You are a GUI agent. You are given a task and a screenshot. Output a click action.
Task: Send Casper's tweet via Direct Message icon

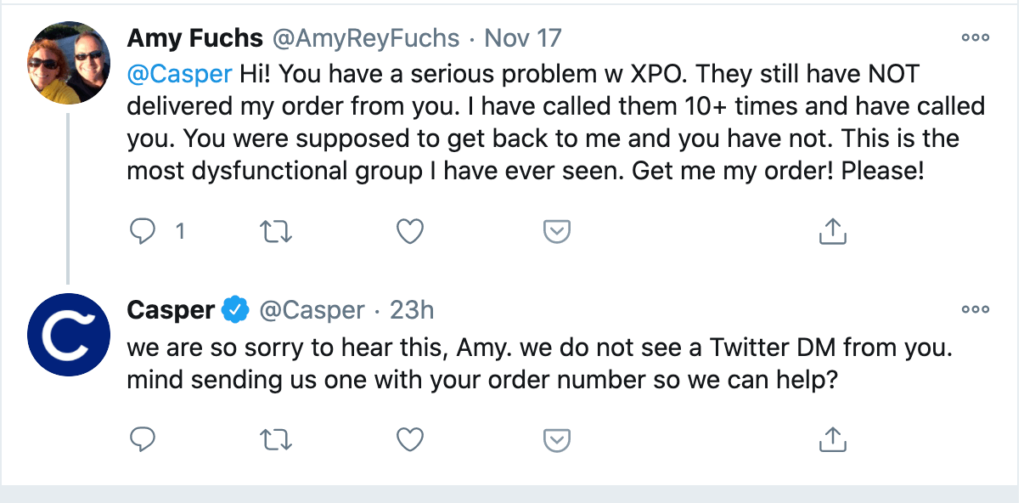point(556,439)
